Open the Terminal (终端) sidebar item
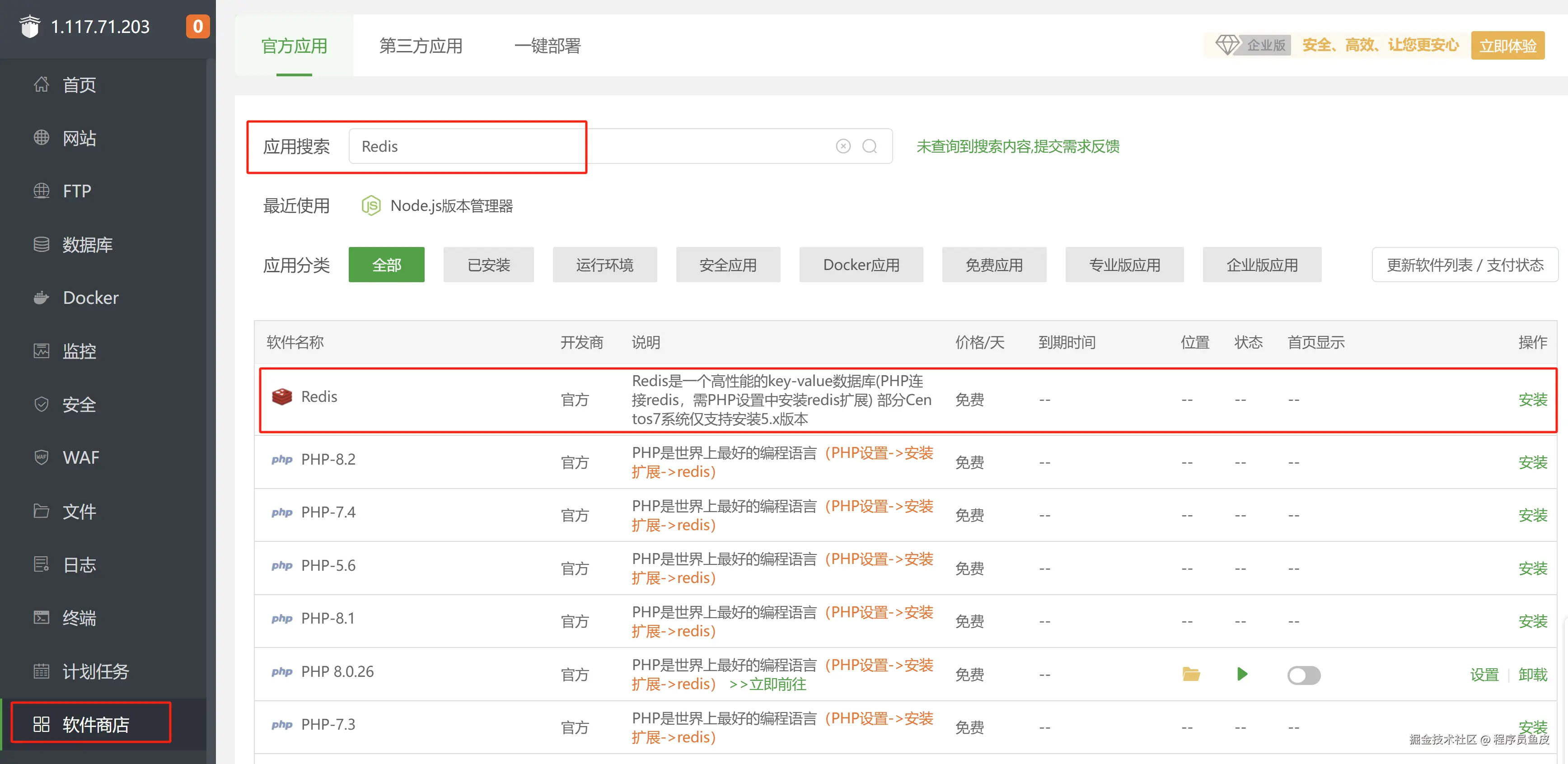Viewport: 1568px width, 764px height. [79, 618]
